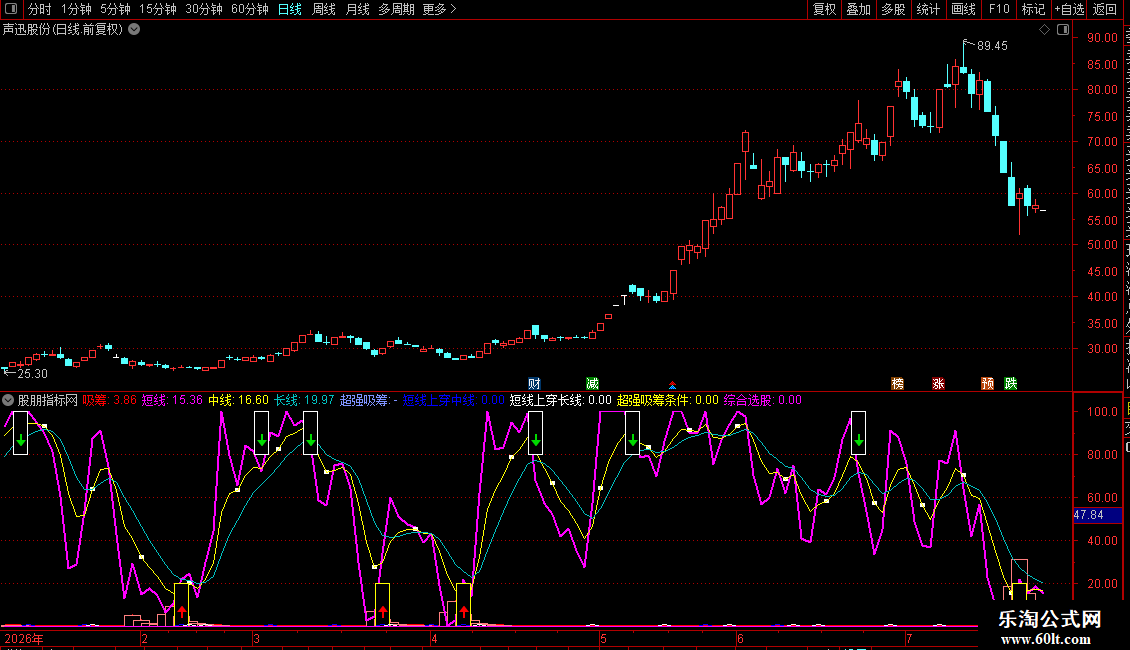Image resolution: width=1130 pixels, height=650 pixels.
Task: Switch to 分时 intraday view
Action: [40, 9]
